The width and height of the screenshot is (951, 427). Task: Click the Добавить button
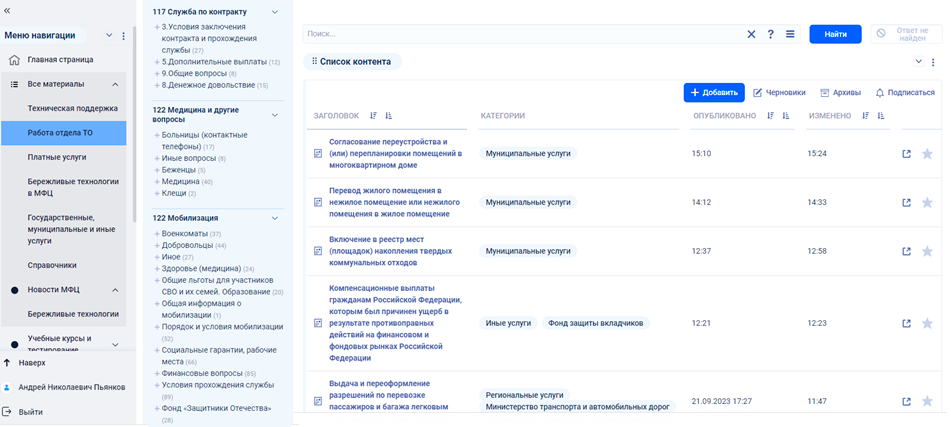click(714, 93)
